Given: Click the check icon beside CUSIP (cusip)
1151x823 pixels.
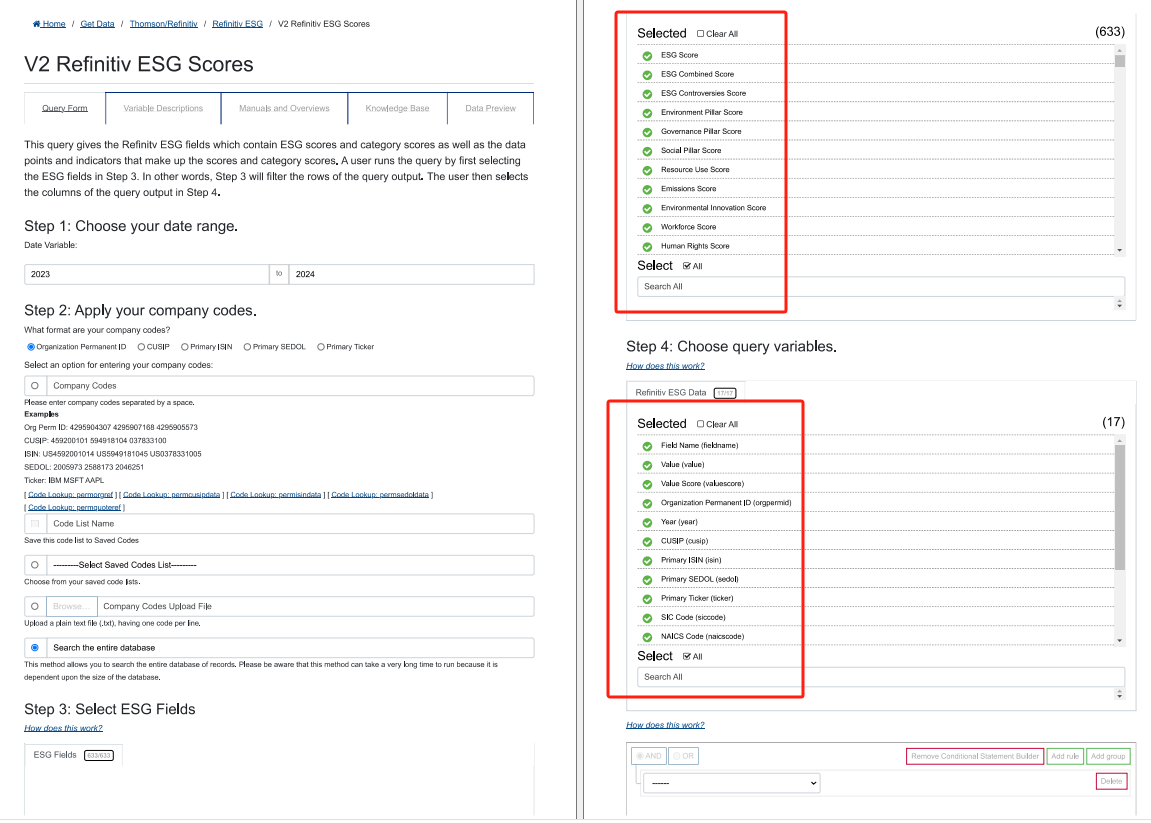Looking at the screenshot, I should 647,542.
